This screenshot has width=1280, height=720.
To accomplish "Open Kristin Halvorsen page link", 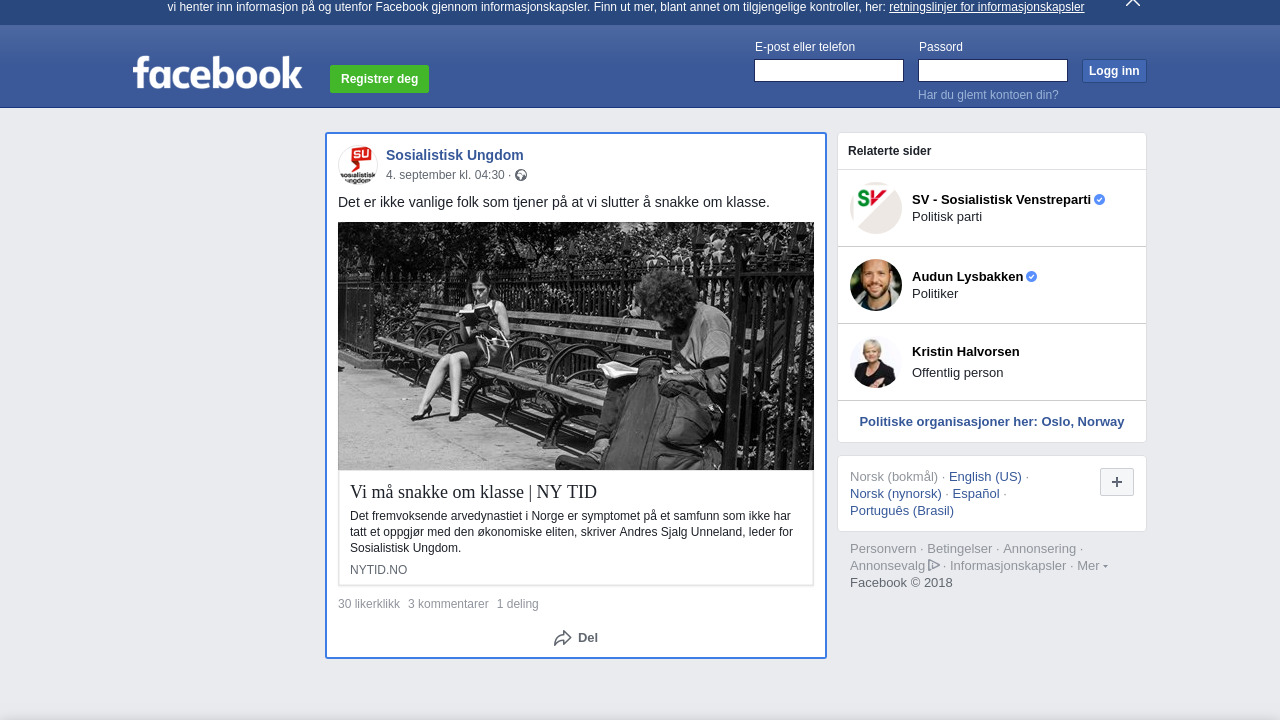I will 966,352.
